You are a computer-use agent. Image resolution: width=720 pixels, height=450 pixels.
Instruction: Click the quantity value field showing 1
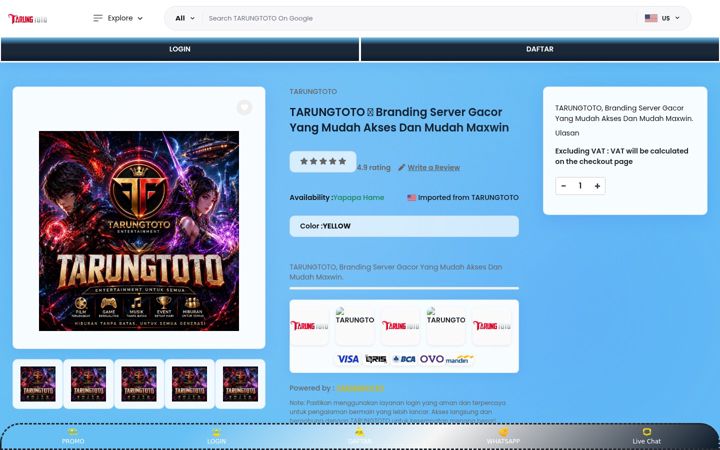[x=580, y=186]
